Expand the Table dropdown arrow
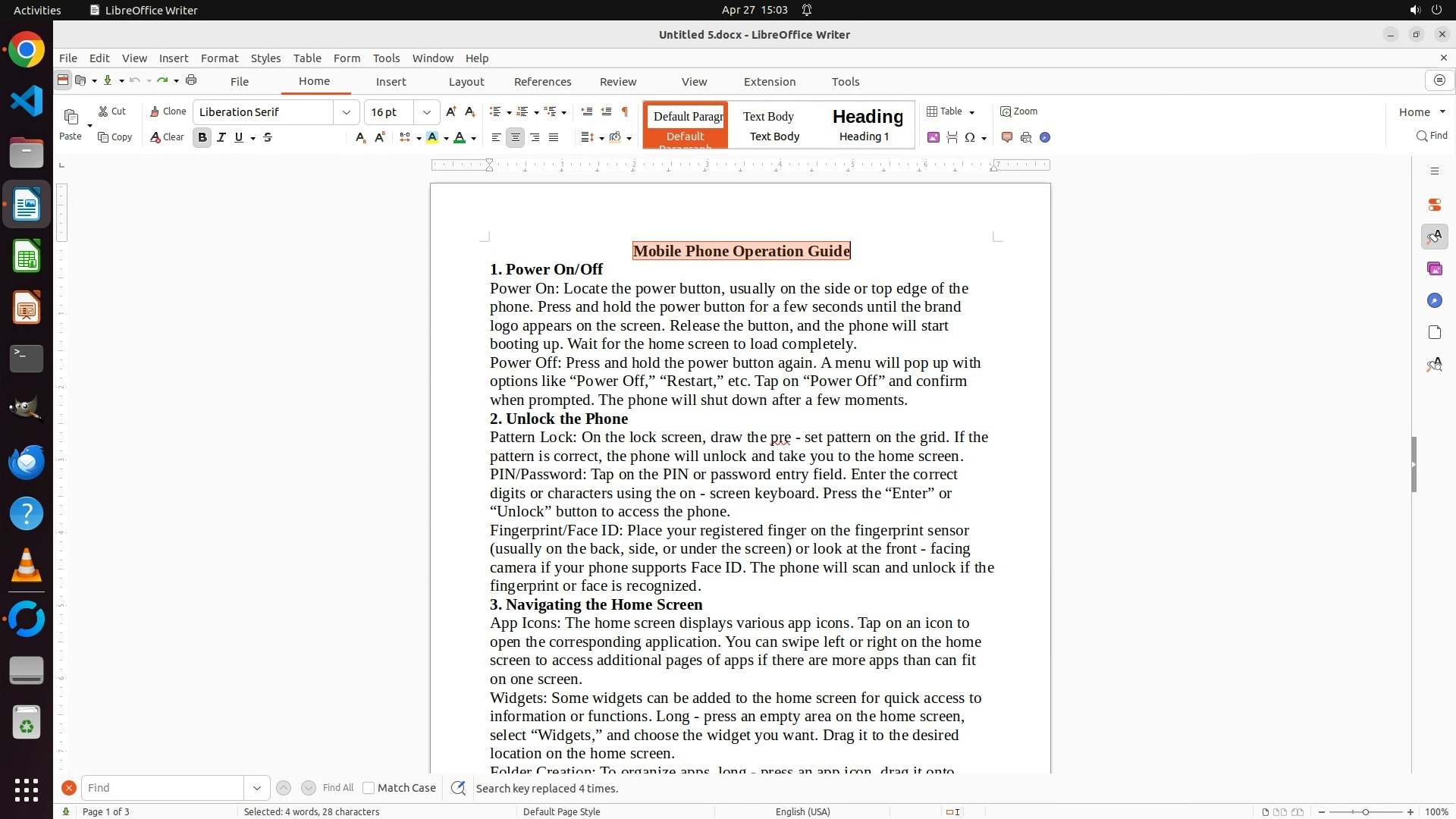1456x819 pixels. click(x=971, y=112)
